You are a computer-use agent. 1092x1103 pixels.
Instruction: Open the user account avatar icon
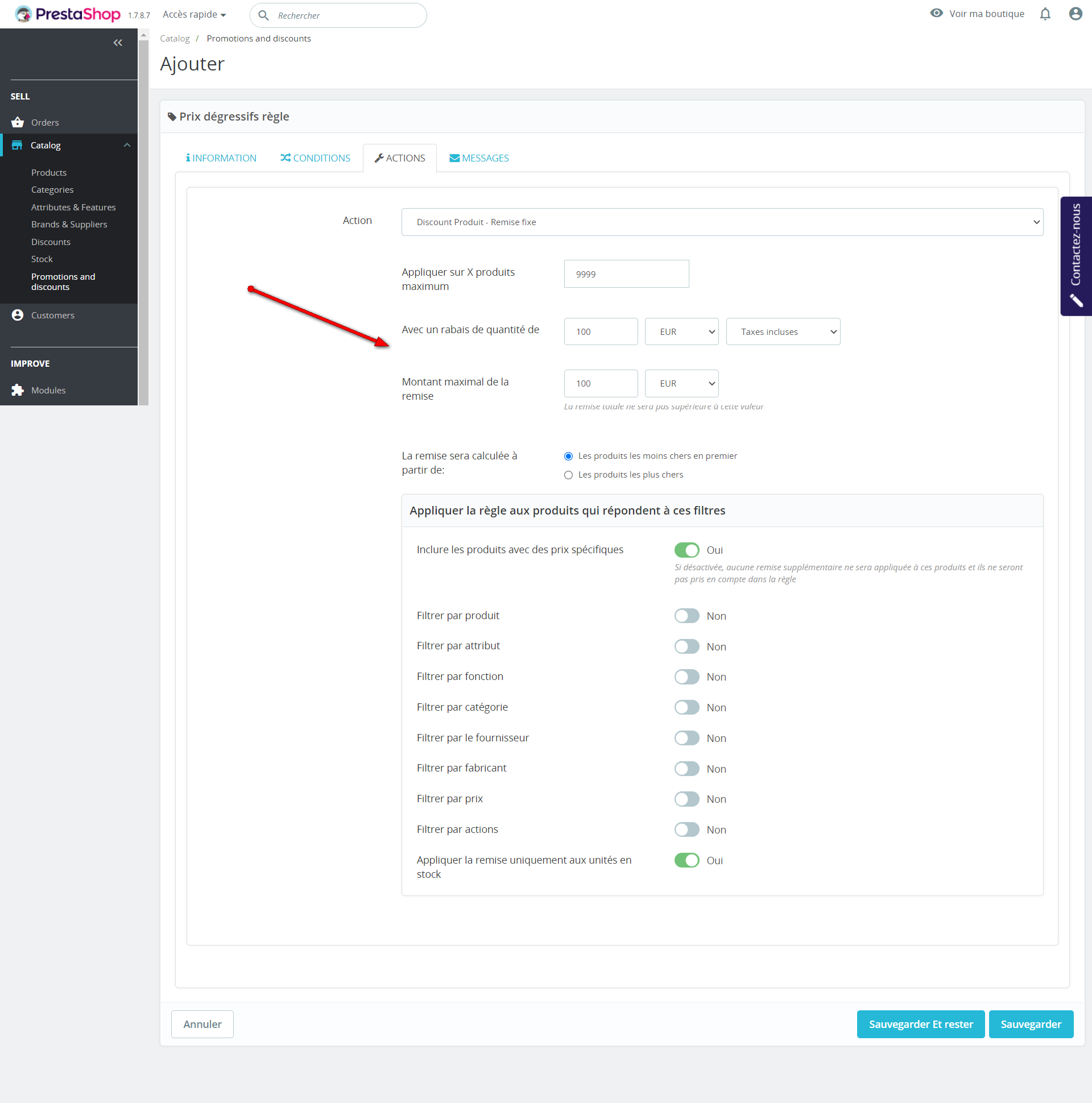point(1075,14)
